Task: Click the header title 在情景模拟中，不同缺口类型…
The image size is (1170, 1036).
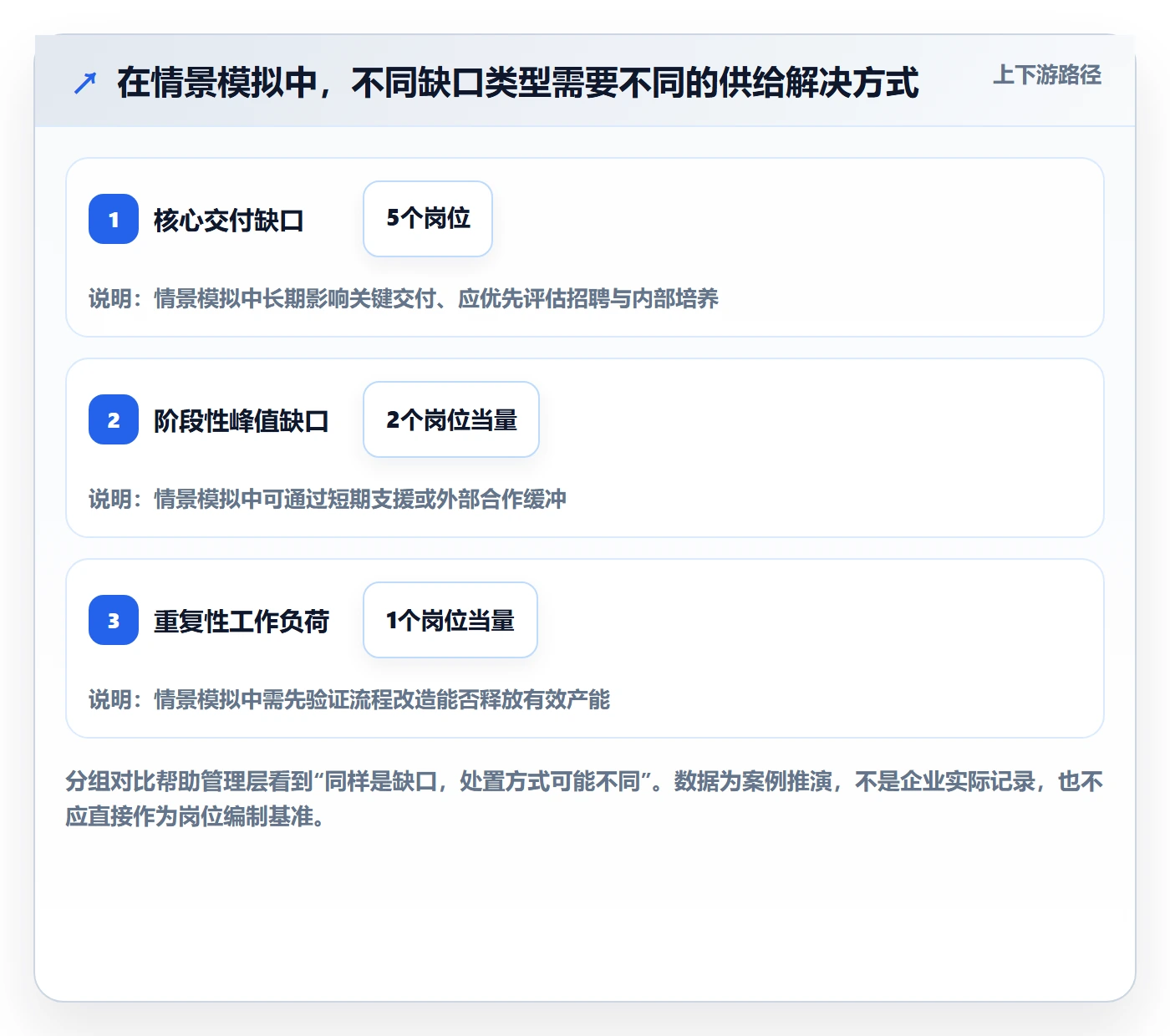Action: click(x=518, y=83)
